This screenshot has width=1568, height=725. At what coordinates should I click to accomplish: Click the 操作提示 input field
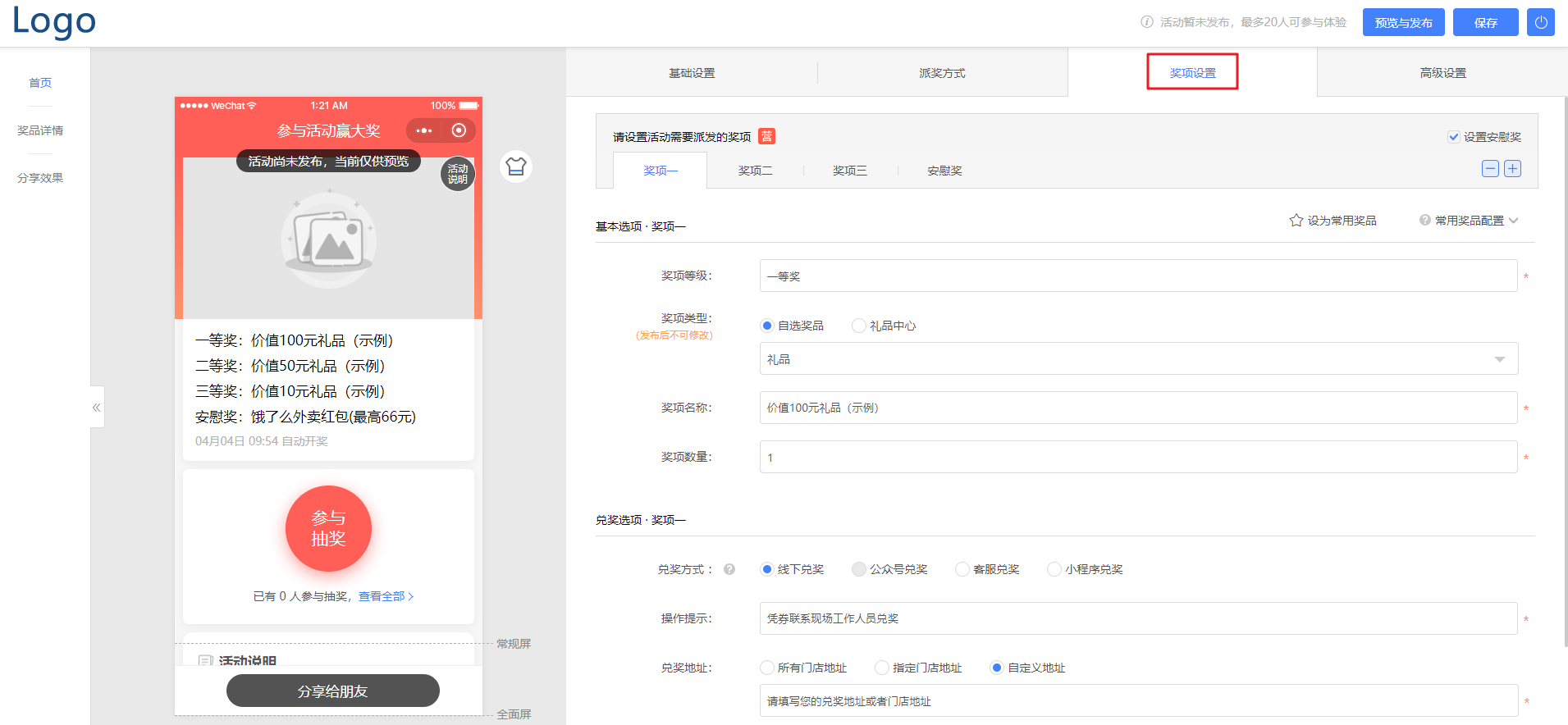[1139, 618]
